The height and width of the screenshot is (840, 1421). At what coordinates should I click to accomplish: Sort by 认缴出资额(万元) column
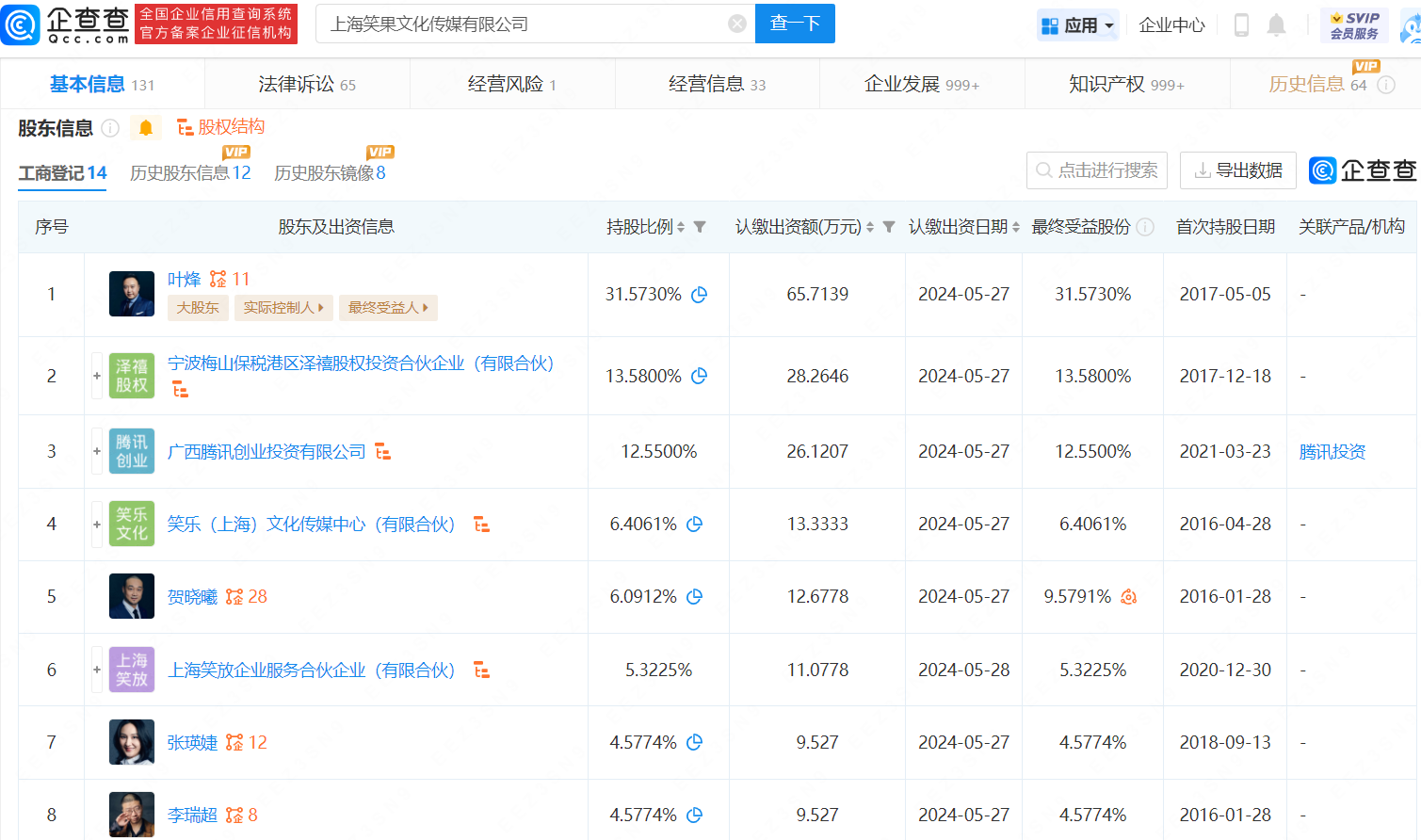870,227
